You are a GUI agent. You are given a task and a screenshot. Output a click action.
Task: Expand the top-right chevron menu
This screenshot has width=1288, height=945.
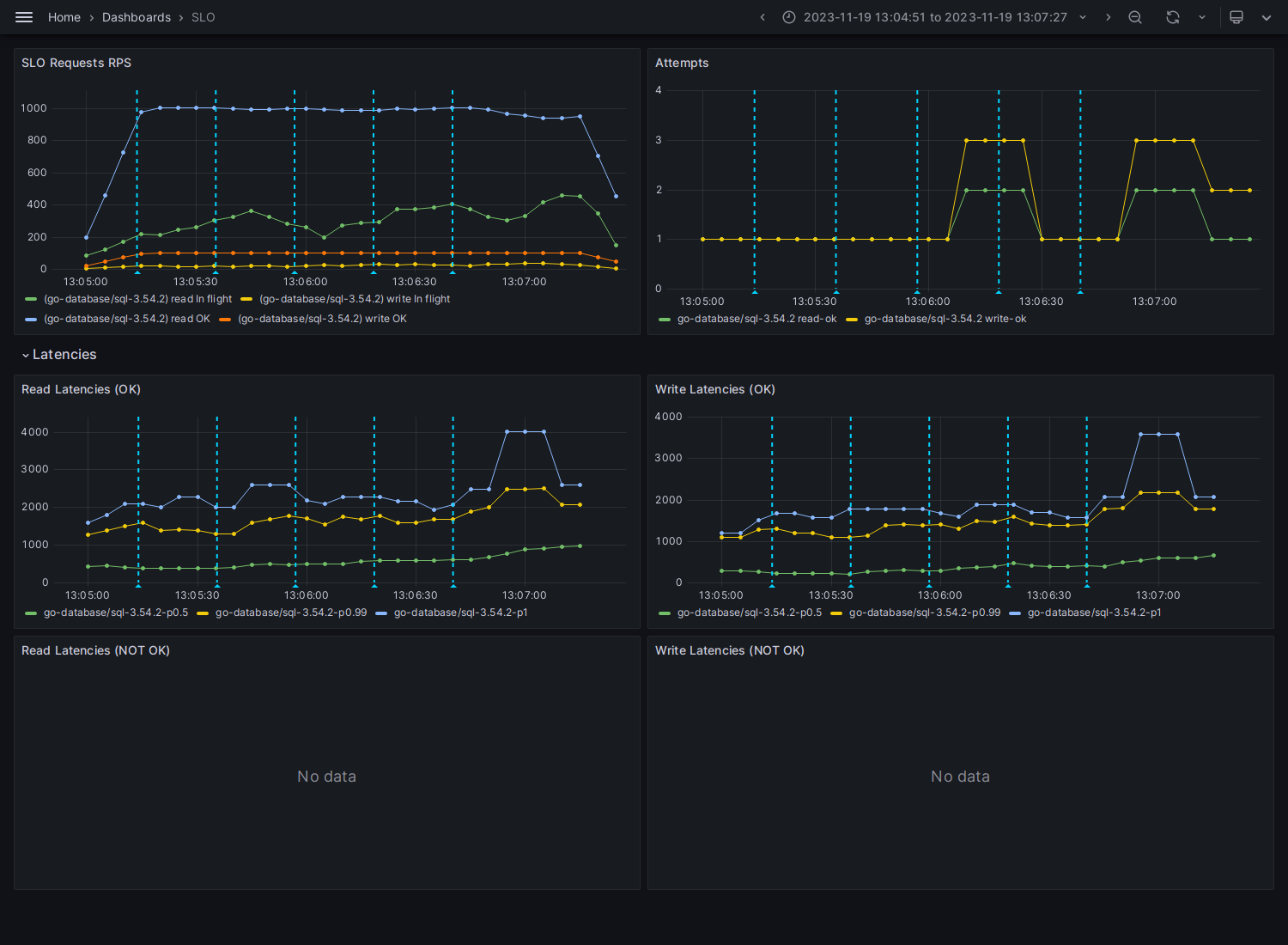pyautogui.click(x=1266, y=17)
